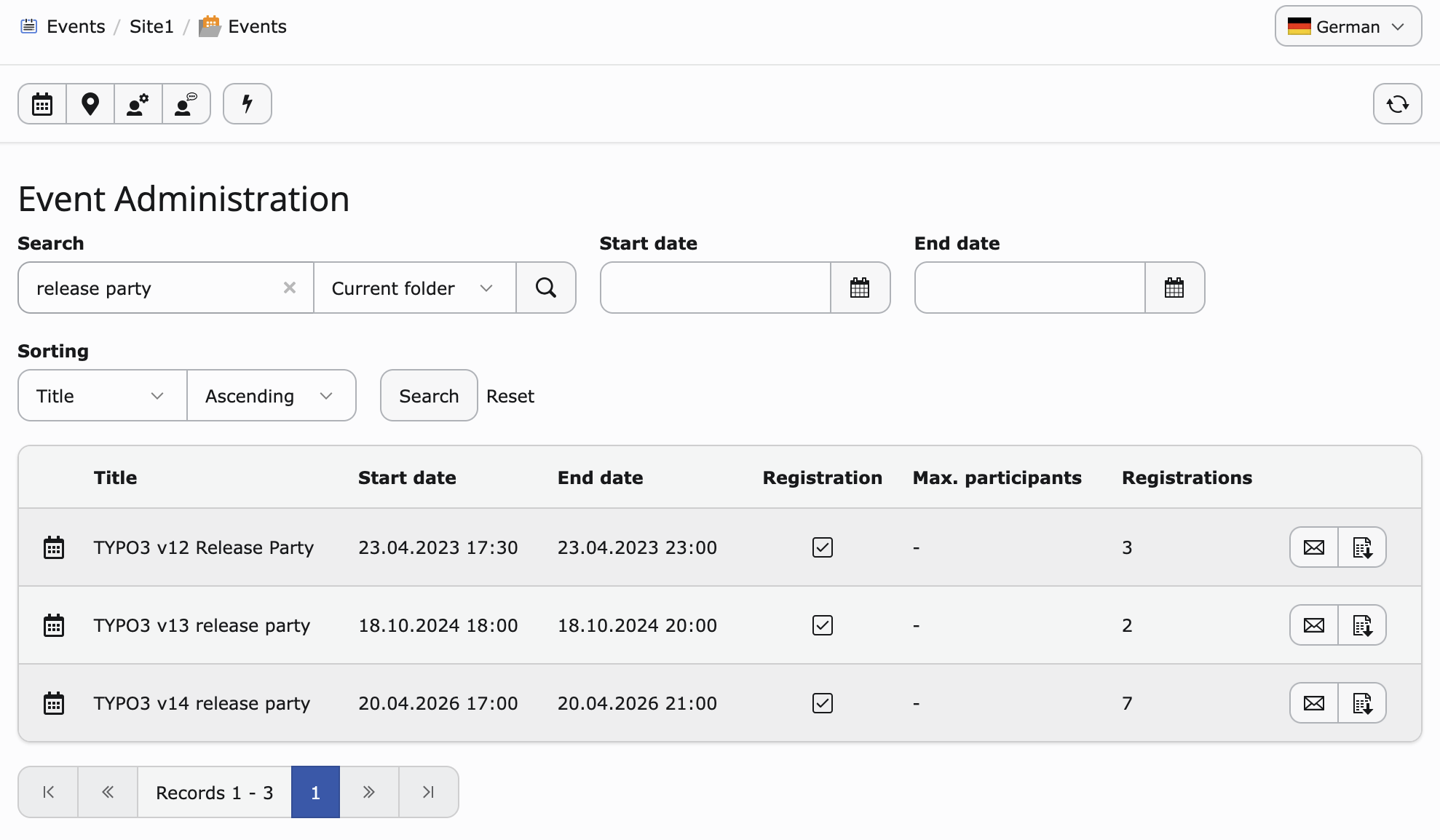Click the 'Registration' column header
Viewport: 1440px width, 840px height.
pyautogui.click(x=823, y=478)
